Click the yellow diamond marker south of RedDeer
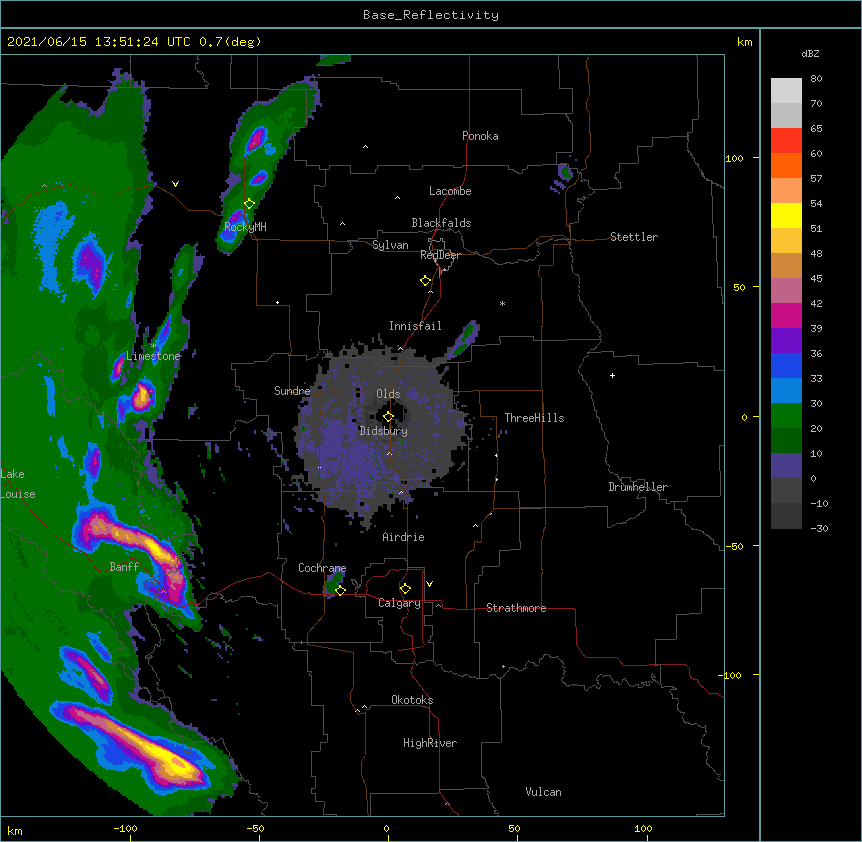Viewport: 862px width, 842px height. pyautogui.click(x=426, y=280)
